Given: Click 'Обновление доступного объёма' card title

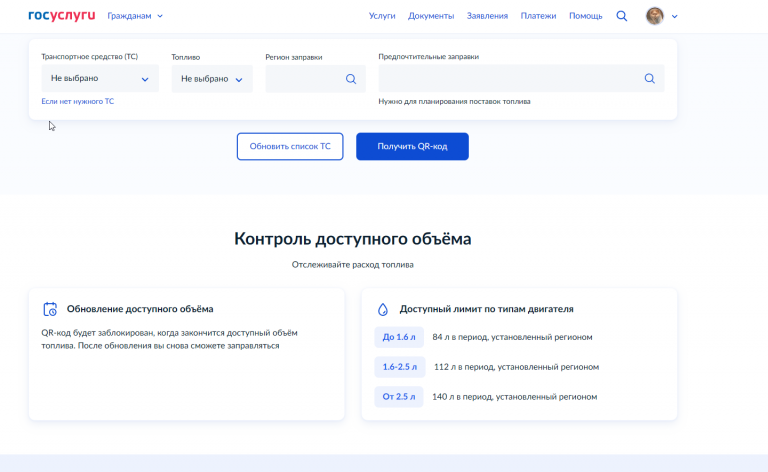Looking at the screenshot, I should [140, 309].
